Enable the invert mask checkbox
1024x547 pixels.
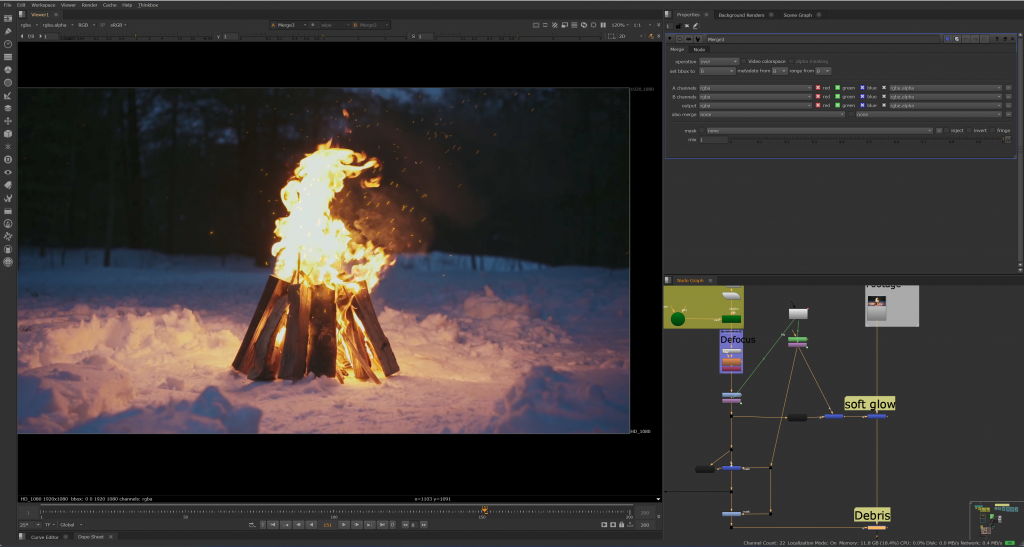[x=970, y=131]
